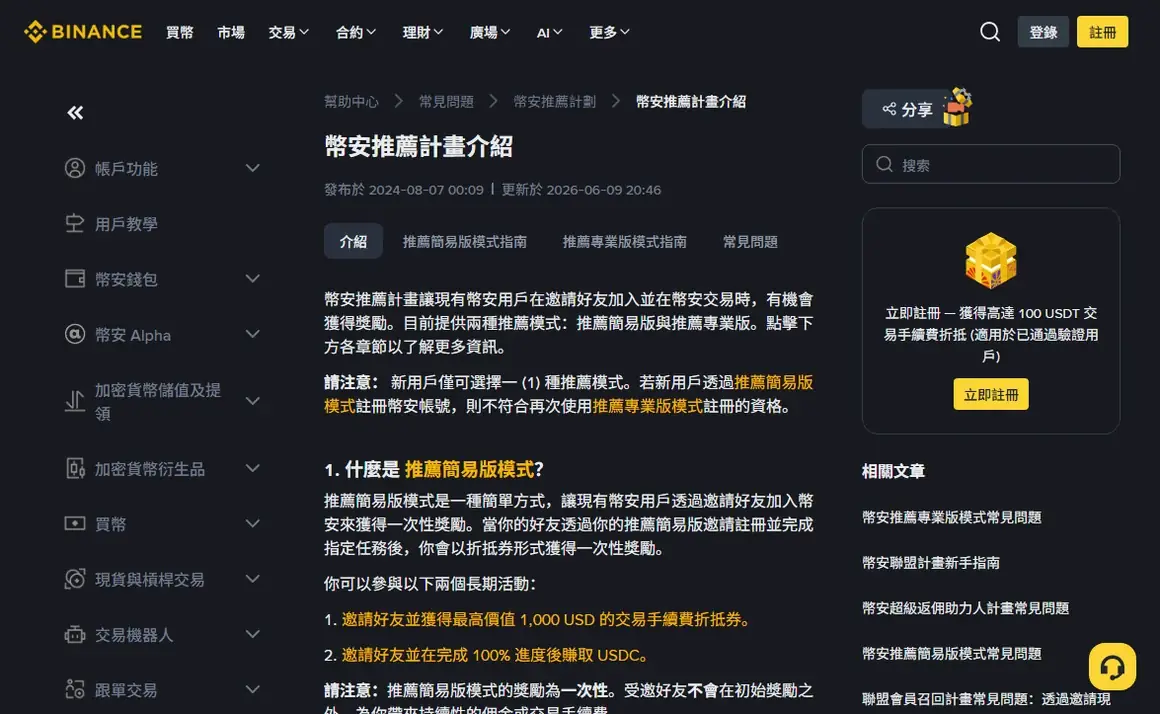The width and height of the screenshot is (1160, 714).
Task: Click the golden gift box in register card
Action: (991, 260)
